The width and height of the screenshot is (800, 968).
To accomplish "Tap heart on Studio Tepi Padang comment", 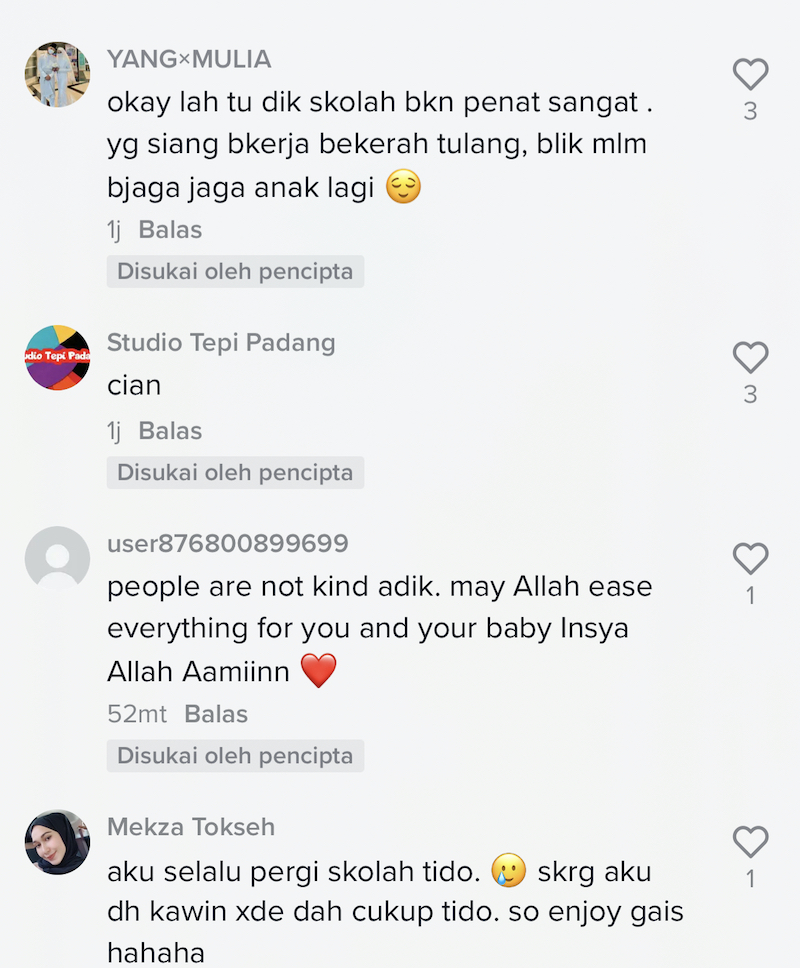I will click(750, 357).
